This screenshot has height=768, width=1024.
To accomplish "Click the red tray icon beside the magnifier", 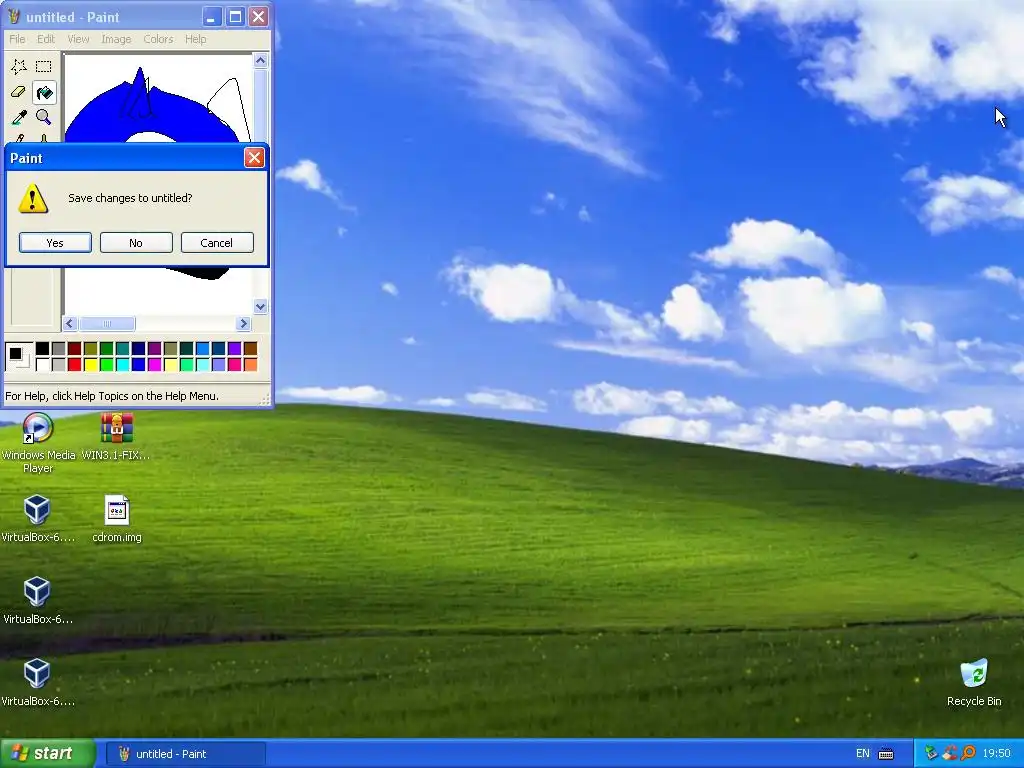I will [950, 753].
